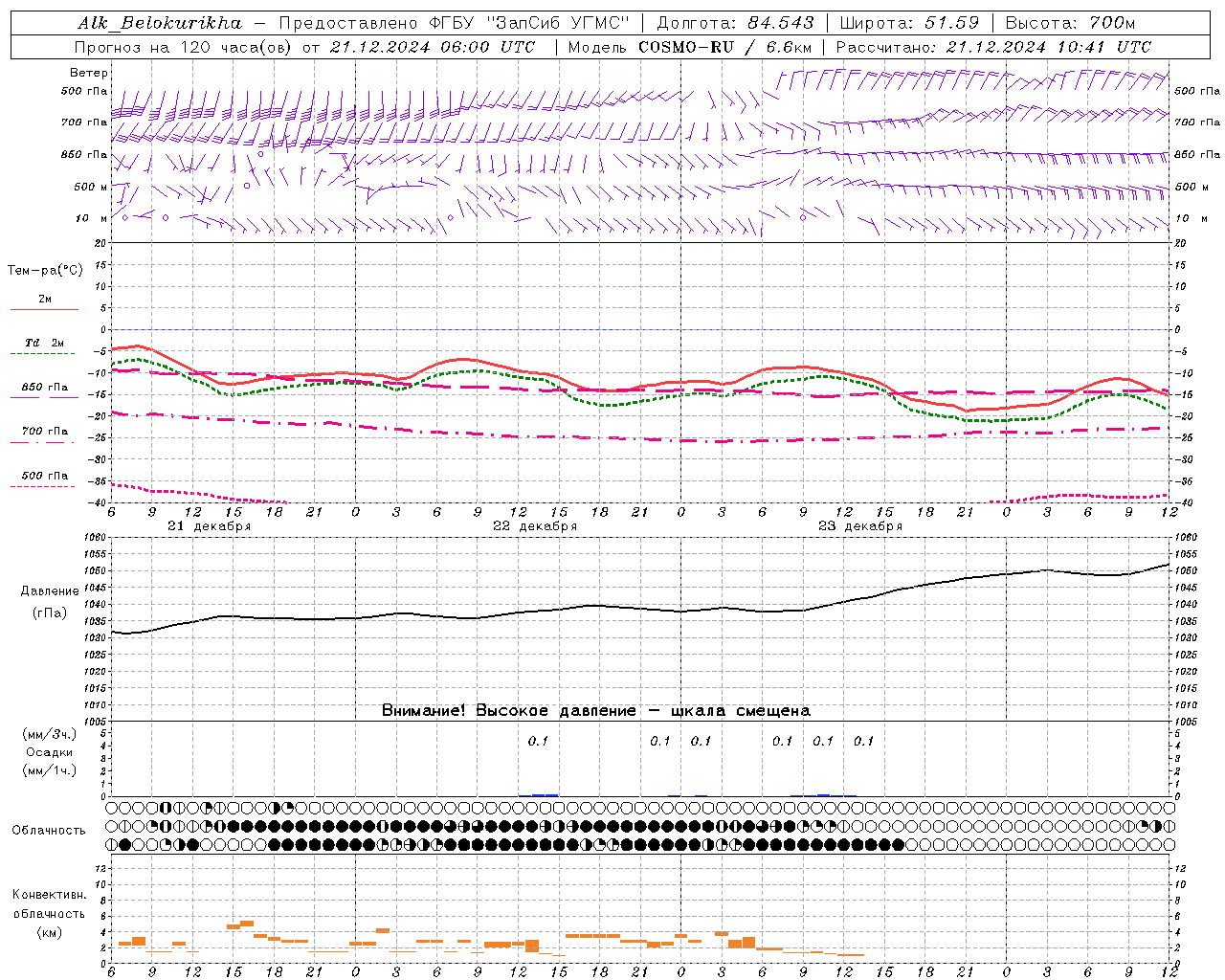Click the (гПа) unit label under Давление
The height and width of the screenshot is (980, 1225).
click(50, 612)
